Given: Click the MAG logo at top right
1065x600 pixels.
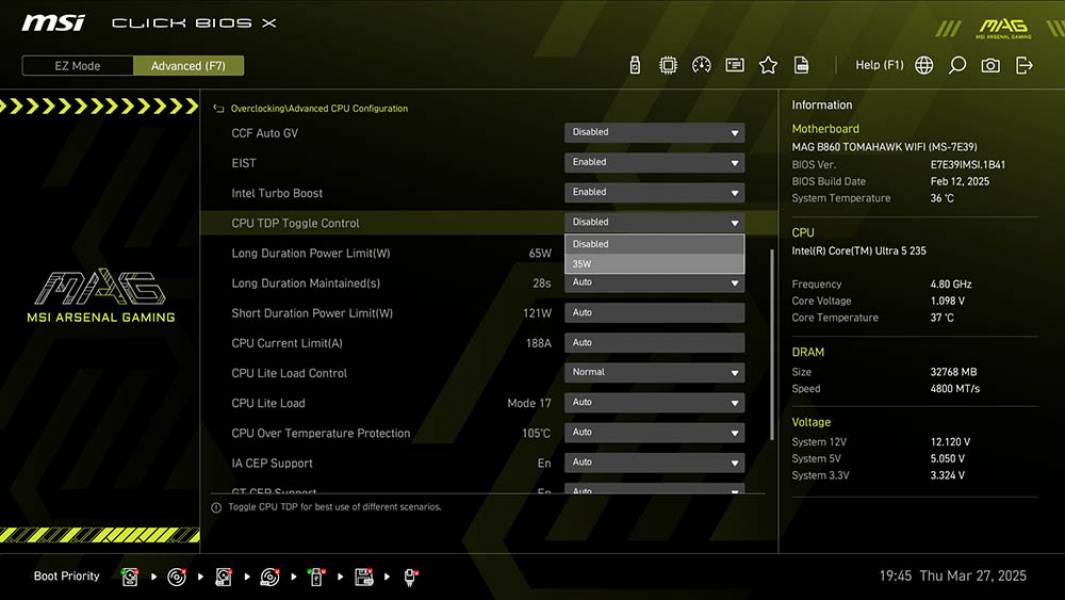Looking at the screenshot, I should pyautogui.click(x=1003, y=28).
